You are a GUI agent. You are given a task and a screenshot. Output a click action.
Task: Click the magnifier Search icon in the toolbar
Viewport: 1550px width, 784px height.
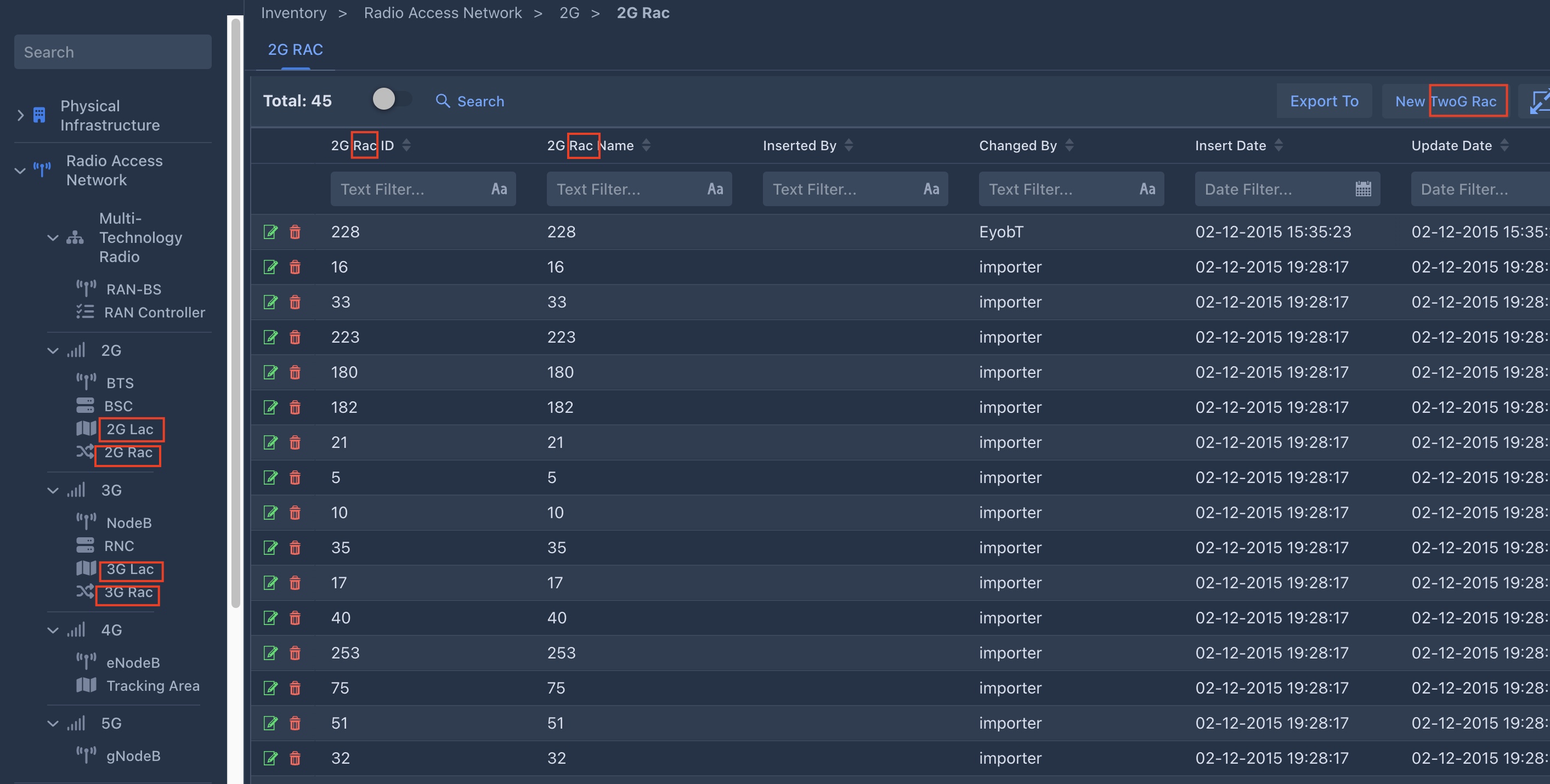coord(443,101)
